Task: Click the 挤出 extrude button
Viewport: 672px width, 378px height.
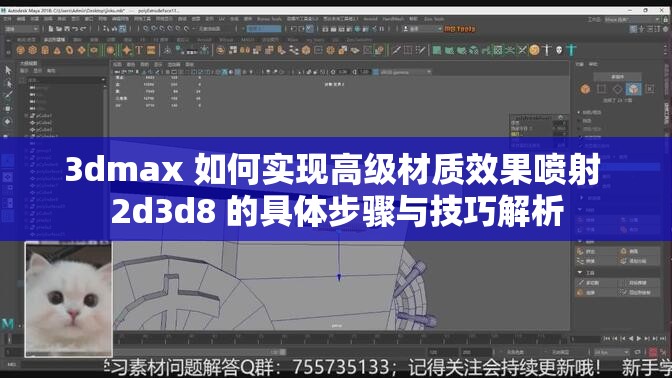Action: click(596, 251)
